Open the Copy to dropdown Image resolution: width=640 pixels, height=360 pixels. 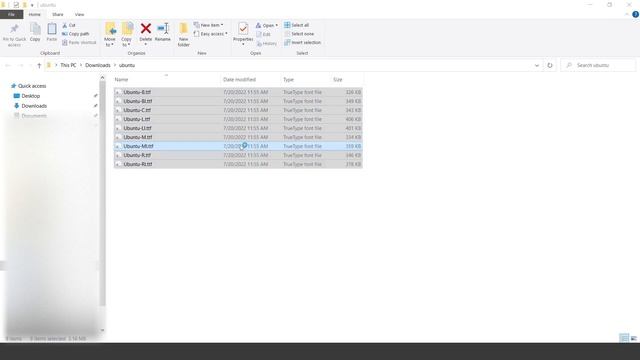tap(127, 42)
